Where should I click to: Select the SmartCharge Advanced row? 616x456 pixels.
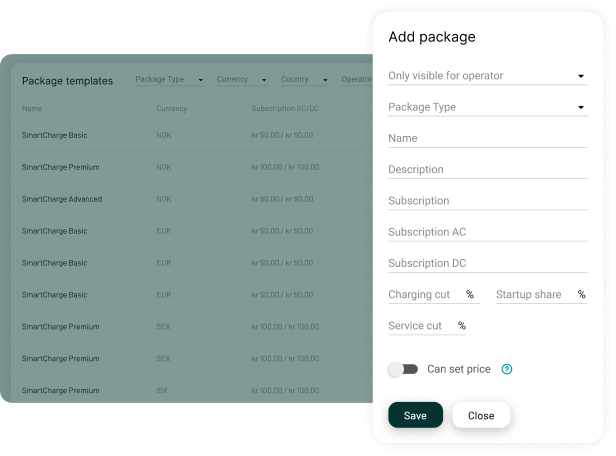click(x=62, y=199)
